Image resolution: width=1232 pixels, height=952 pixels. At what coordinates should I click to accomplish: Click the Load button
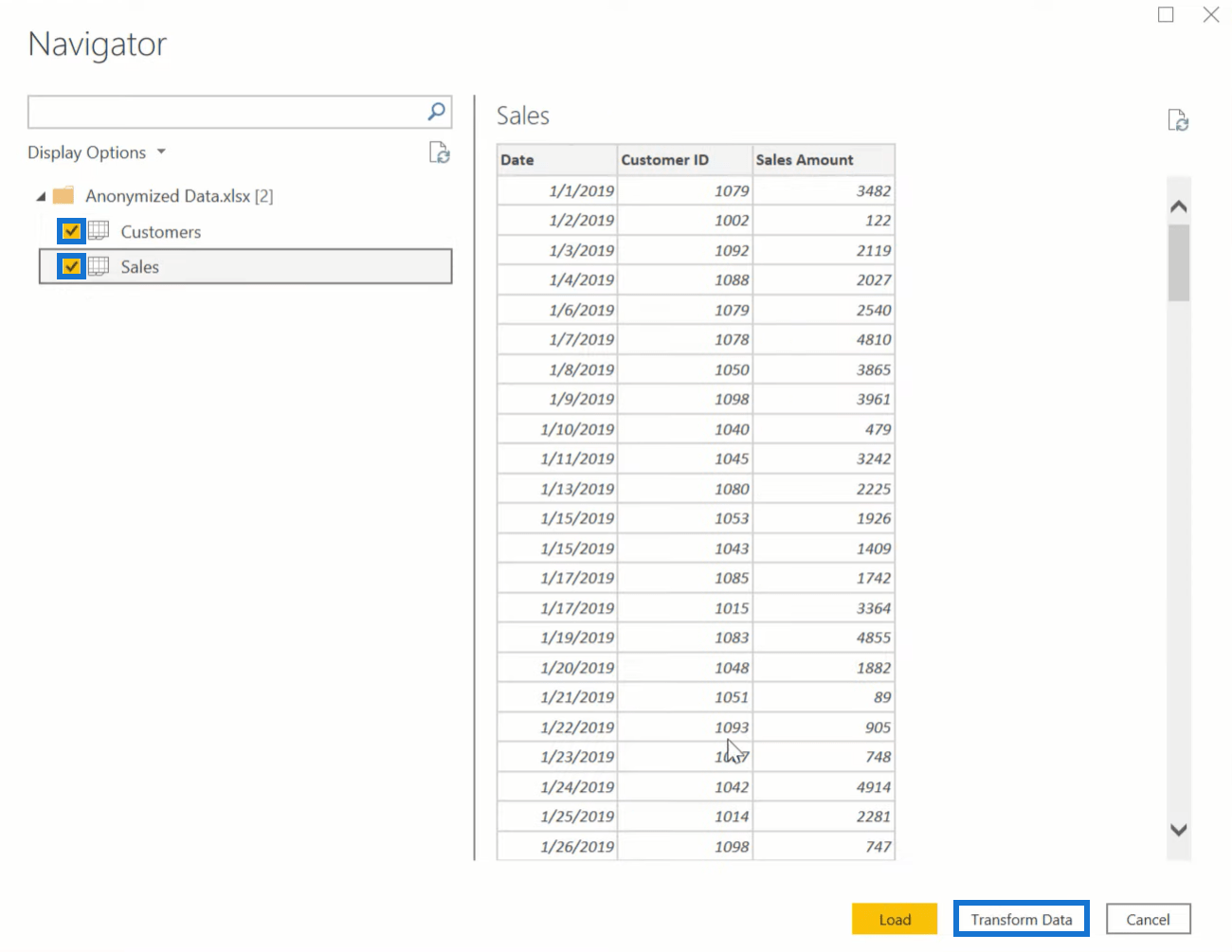[895, 919]
